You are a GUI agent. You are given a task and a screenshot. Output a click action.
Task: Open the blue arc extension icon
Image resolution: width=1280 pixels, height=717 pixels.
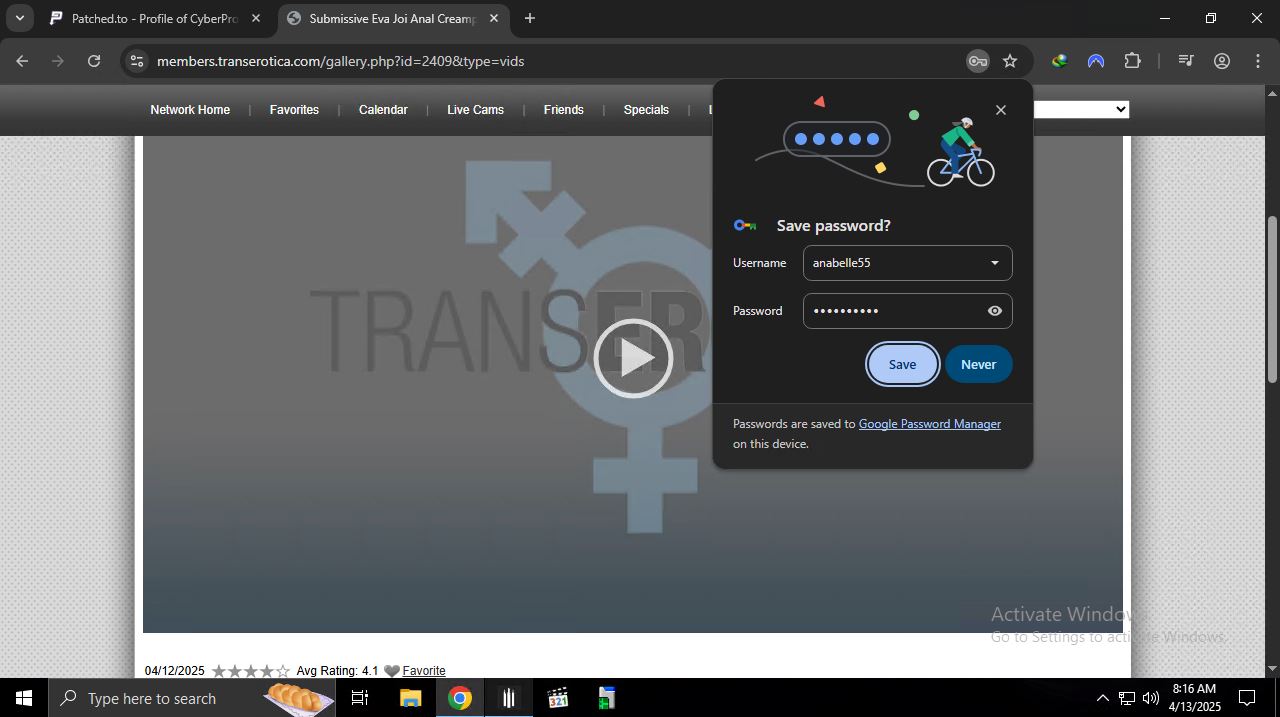tap(1096, 61)
